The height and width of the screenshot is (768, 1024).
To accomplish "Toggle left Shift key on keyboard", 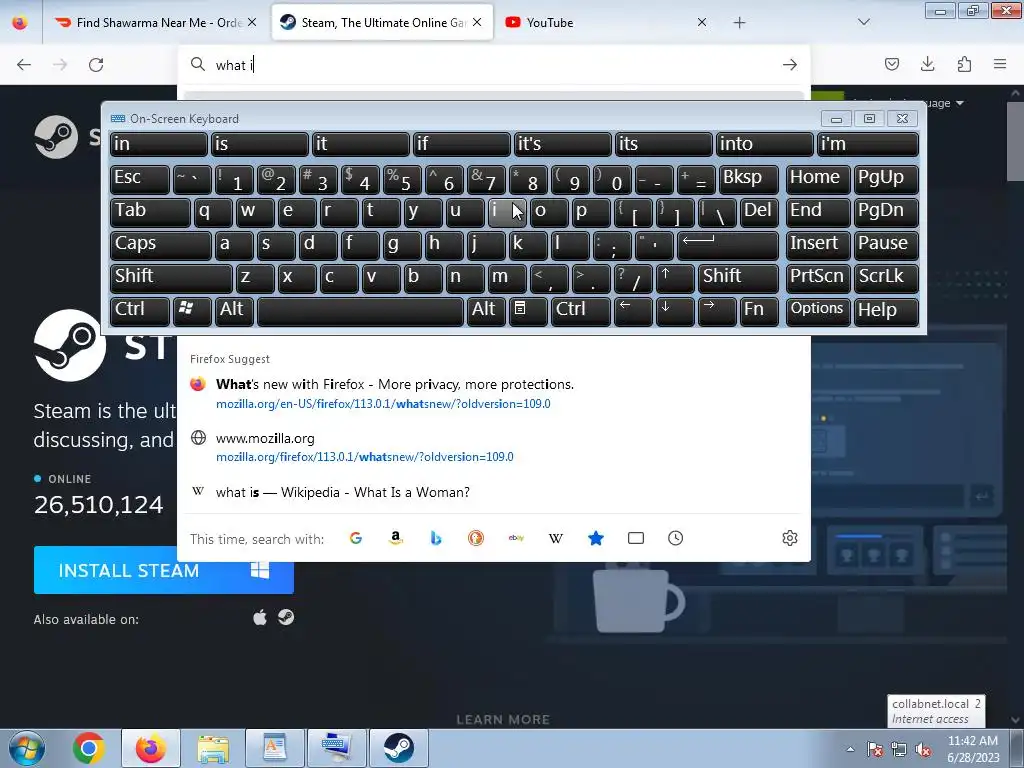I will tap(171, 278).
